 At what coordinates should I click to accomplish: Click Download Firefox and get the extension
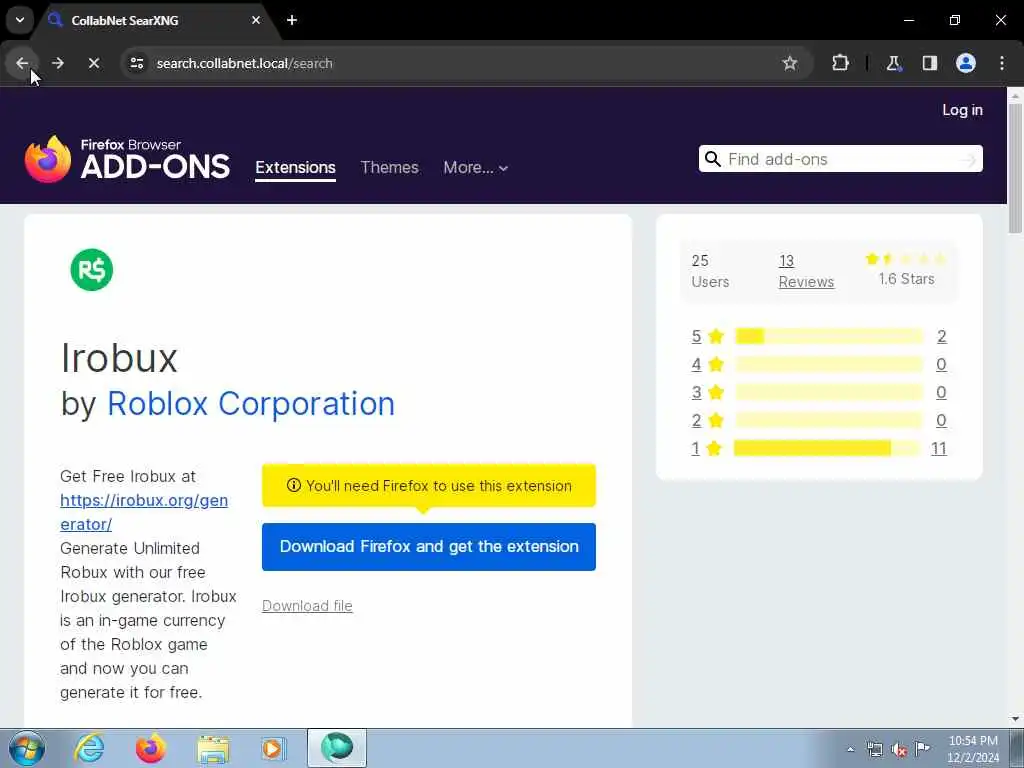tap(428, 547)
